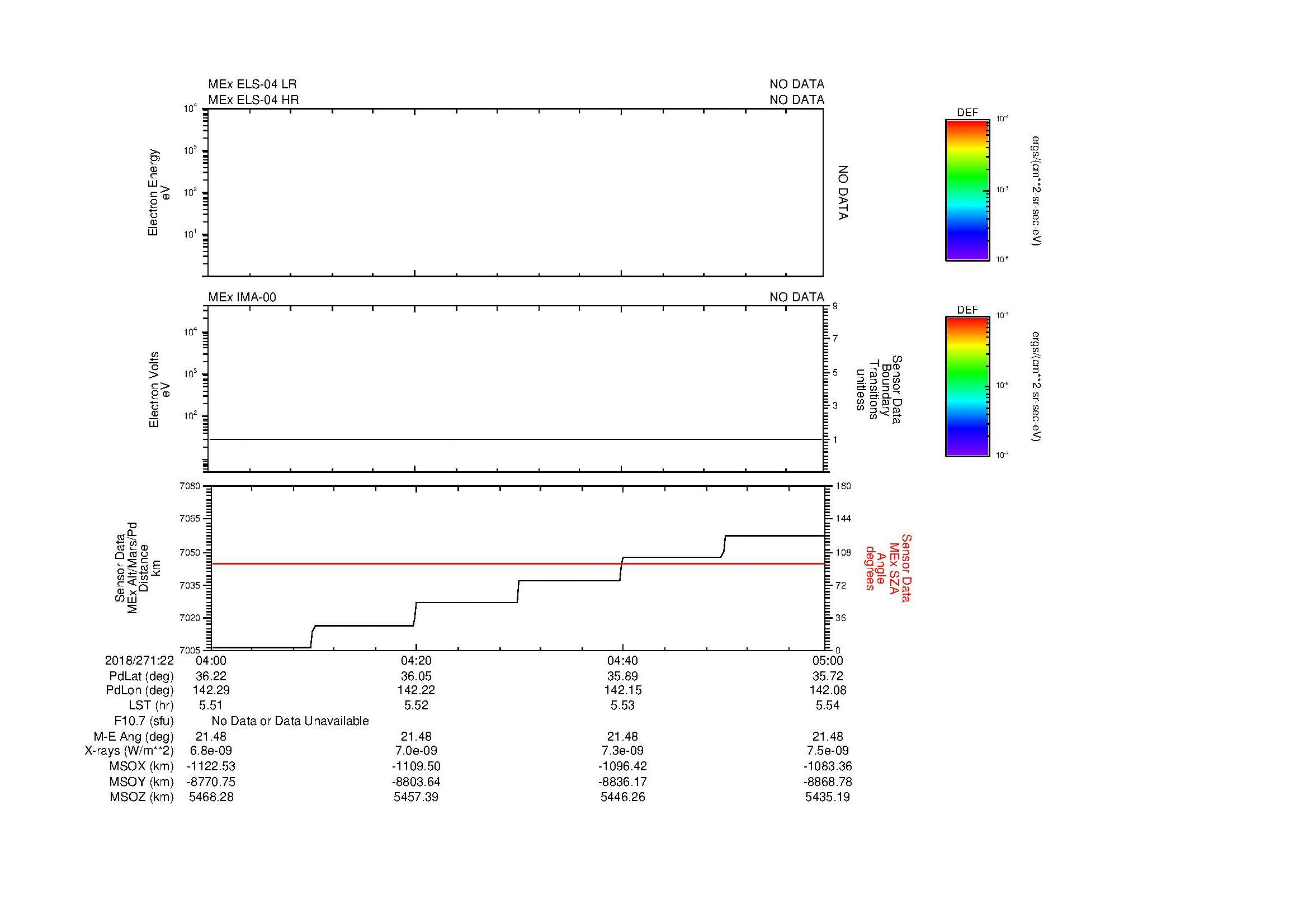Click the '04:00' time tick label
This screenshot has width=1308, height=924.
point(211,660)
